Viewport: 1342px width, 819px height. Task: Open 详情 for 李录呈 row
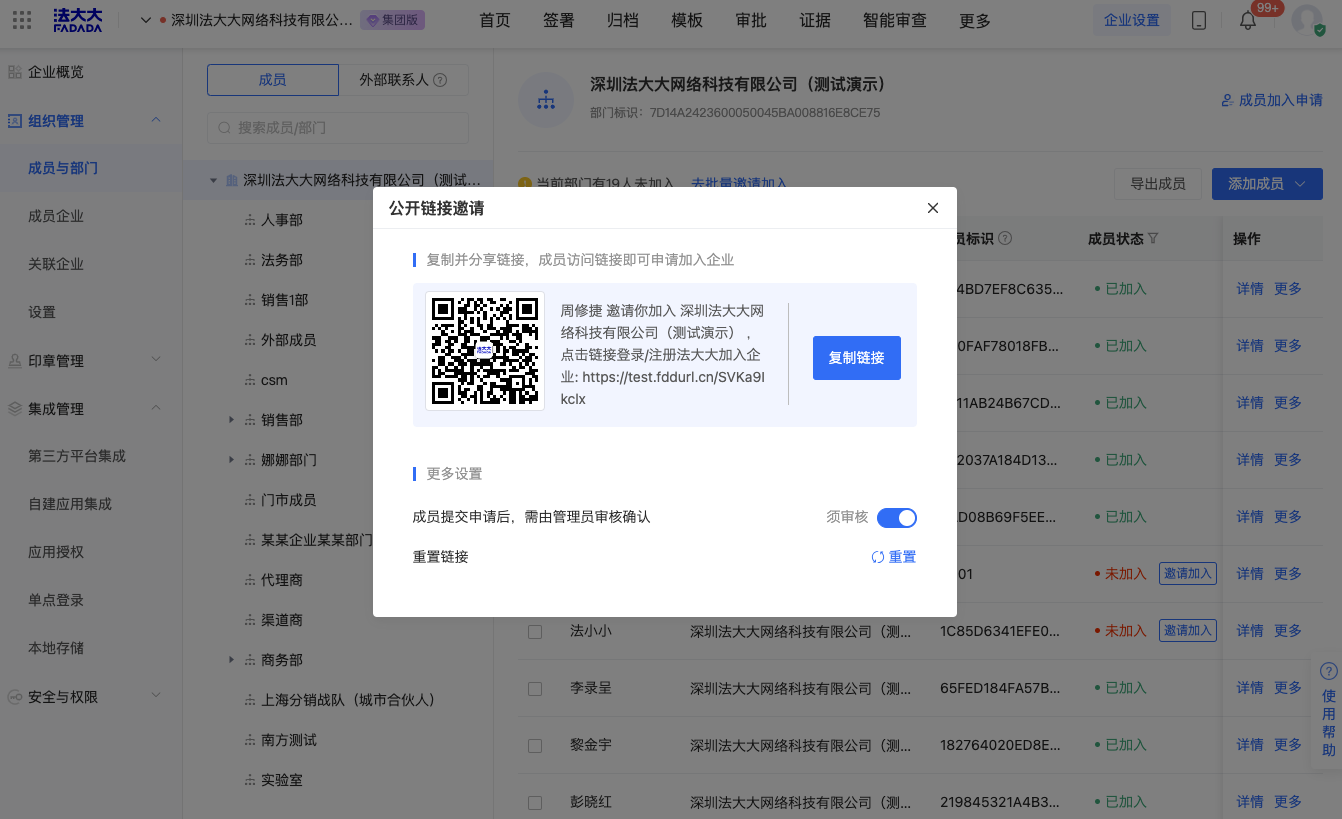click(1250, 688)
